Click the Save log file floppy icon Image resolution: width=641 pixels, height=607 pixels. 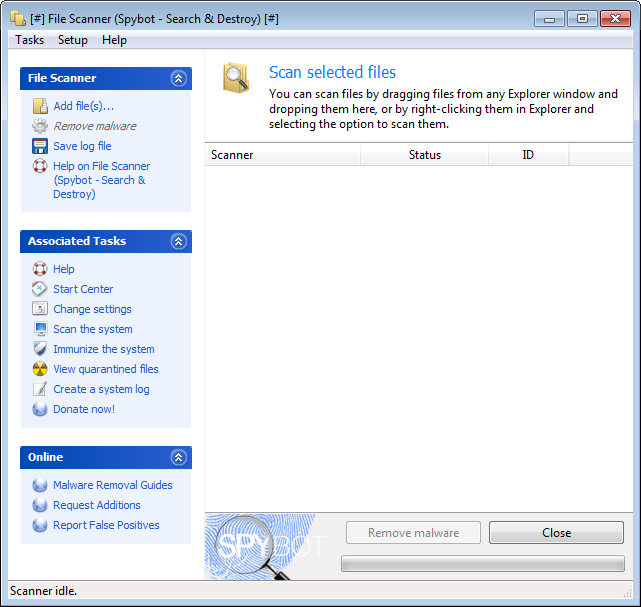point(40,146)
